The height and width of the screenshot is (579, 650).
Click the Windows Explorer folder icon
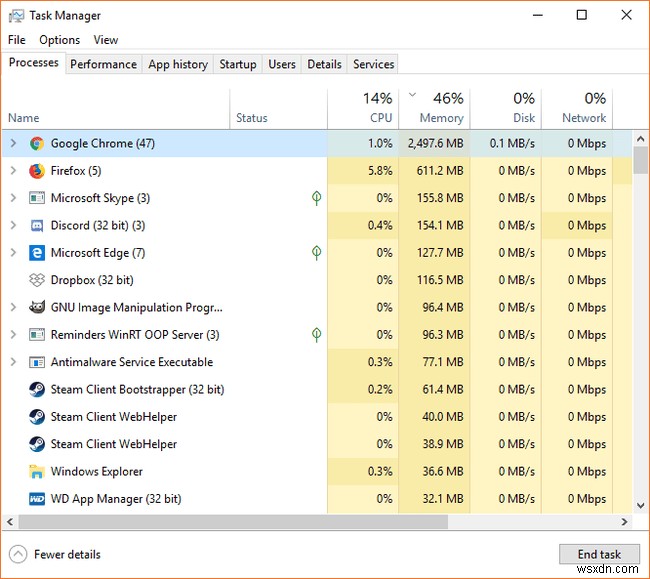[x=37, y=471]
